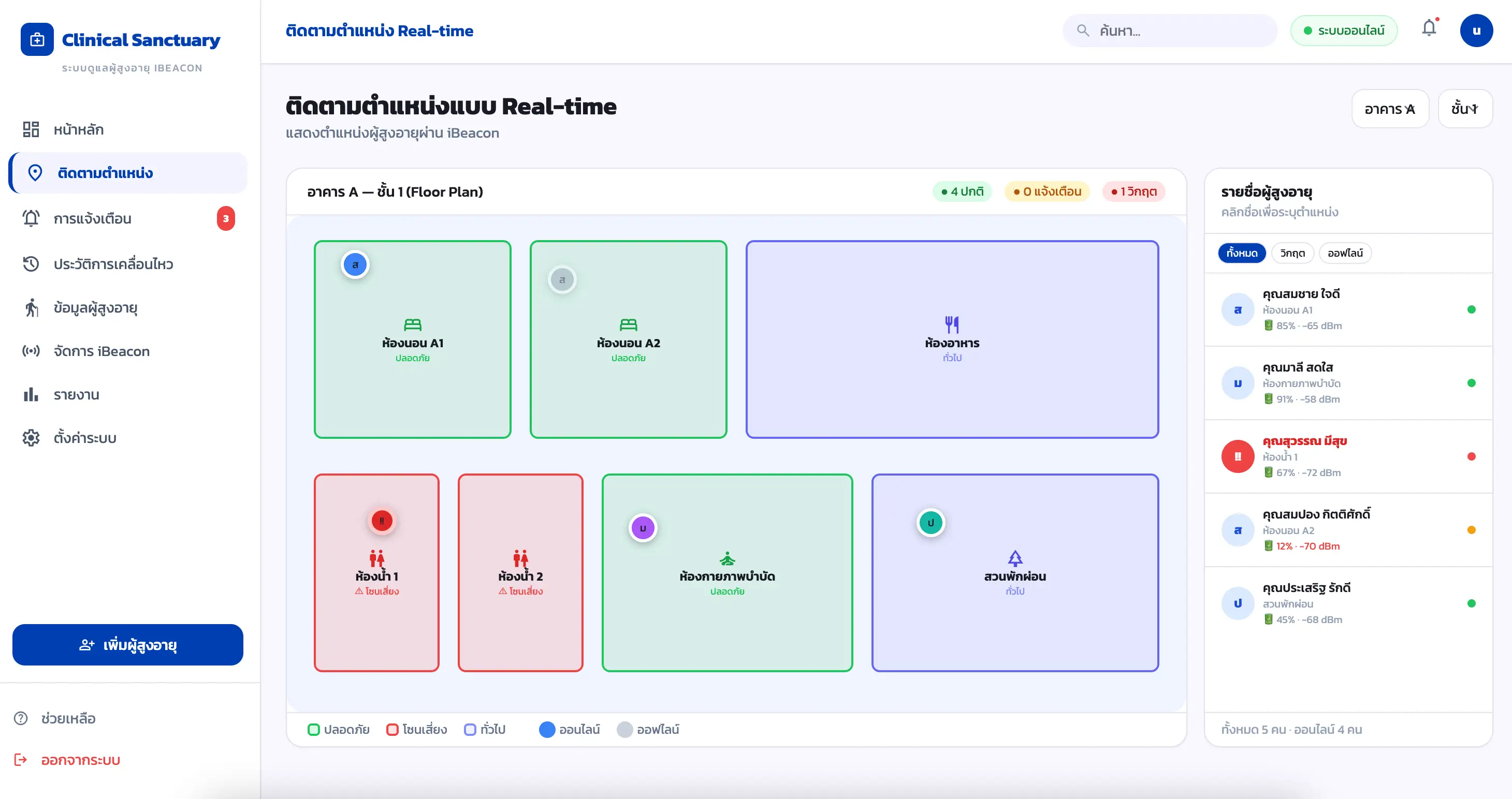Click the bed icon in ห้องนอน A1
1512x799 pixels.
(x=413, y=324)
